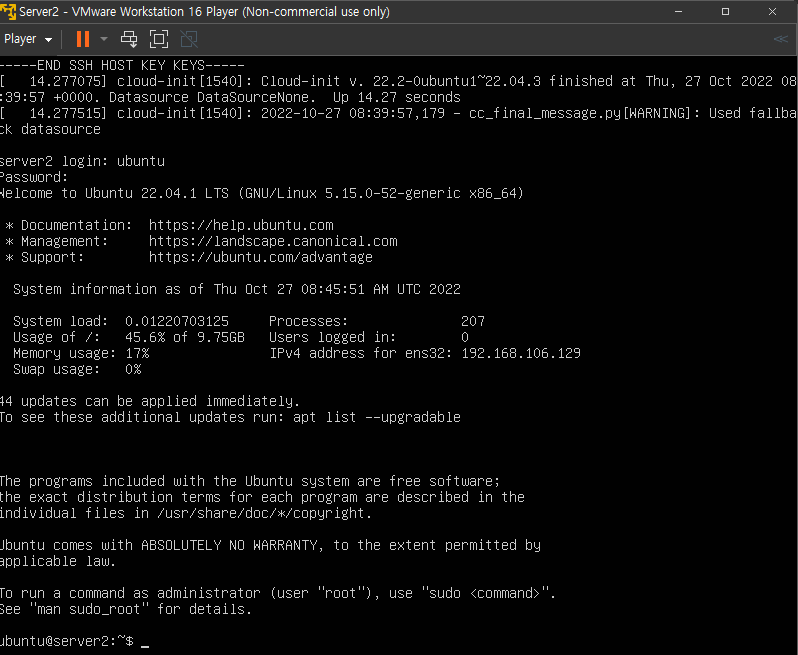Click the 'apt list --upgradable' text
Screen dimensions: 798x655
coord(377,417)
